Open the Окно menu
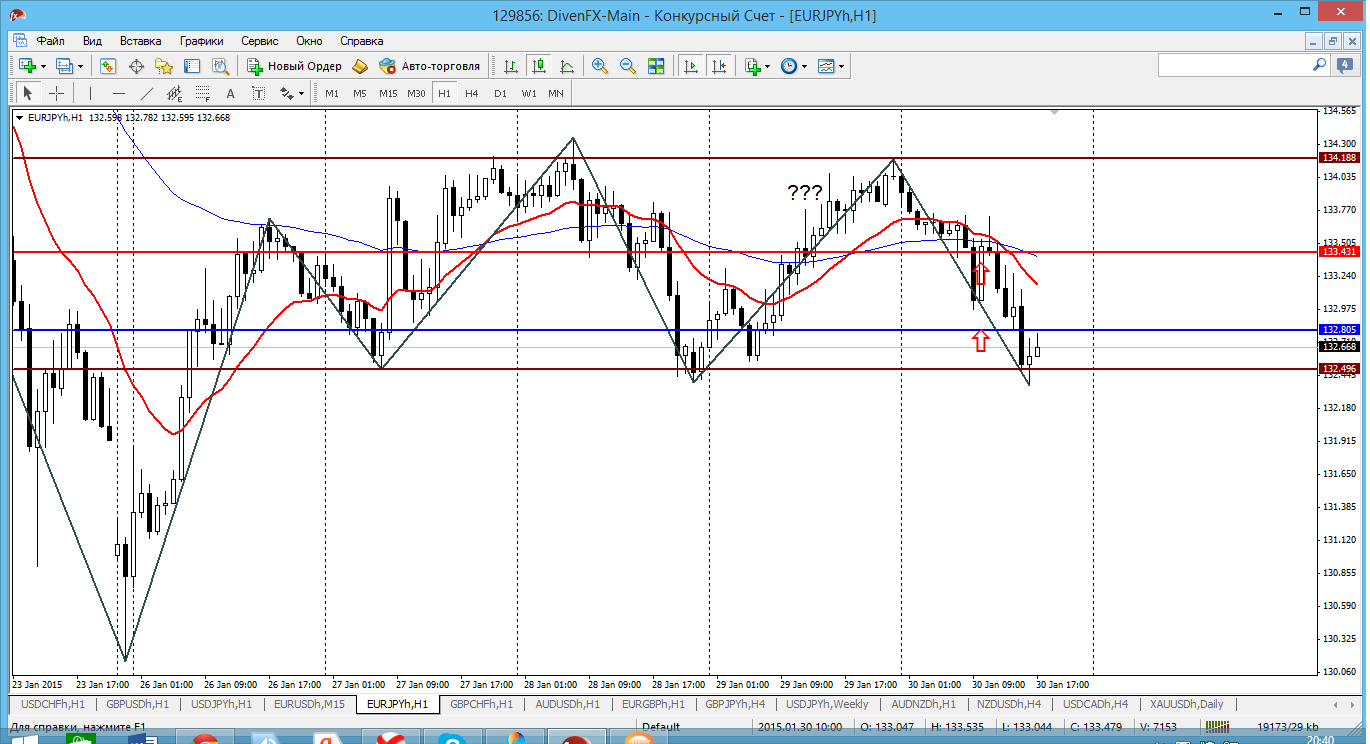The height and width of the screenshot is (744, 1370). tap(309, 41)
